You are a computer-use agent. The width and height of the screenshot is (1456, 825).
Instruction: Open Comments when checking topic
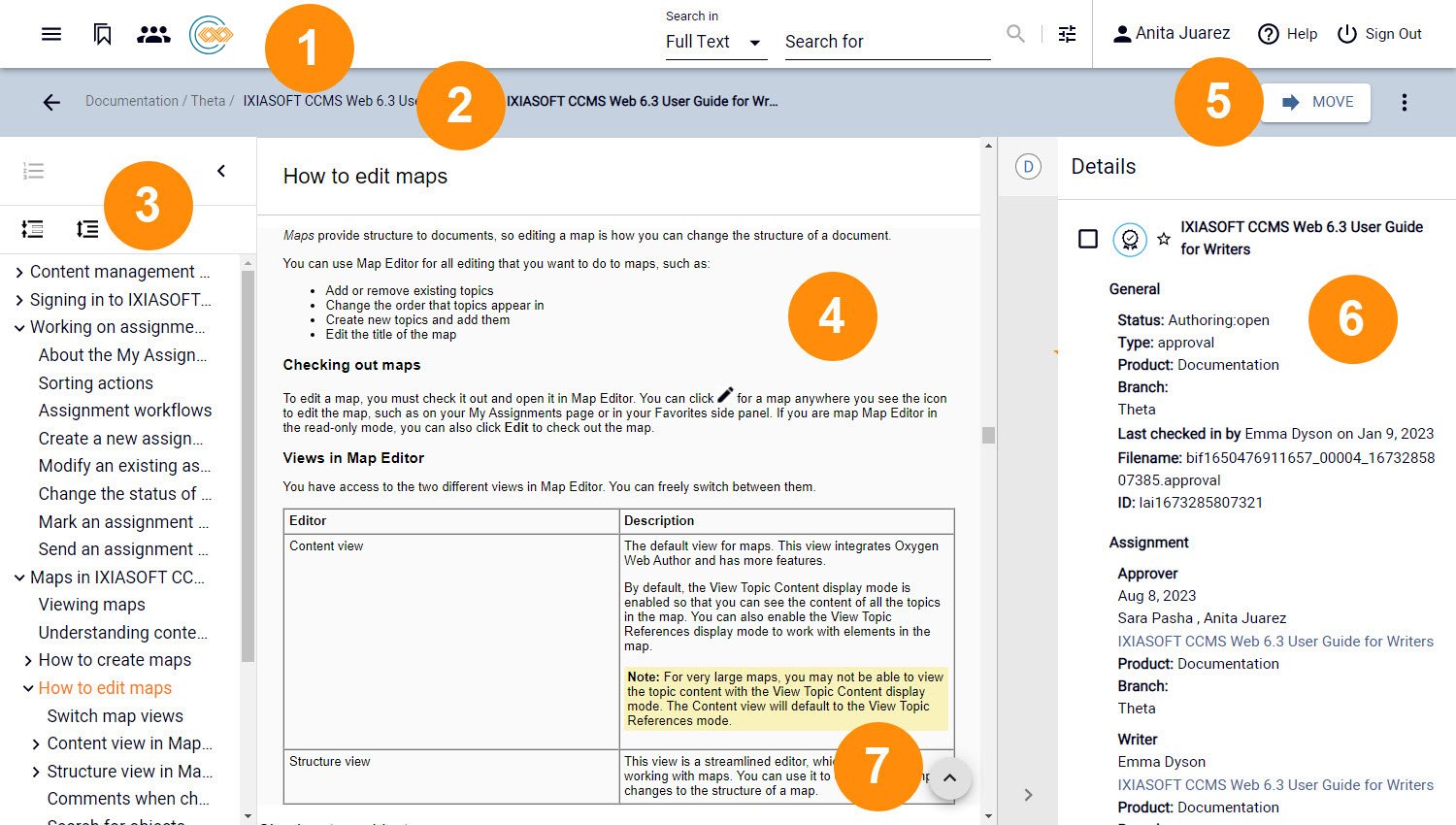(128, 799)
